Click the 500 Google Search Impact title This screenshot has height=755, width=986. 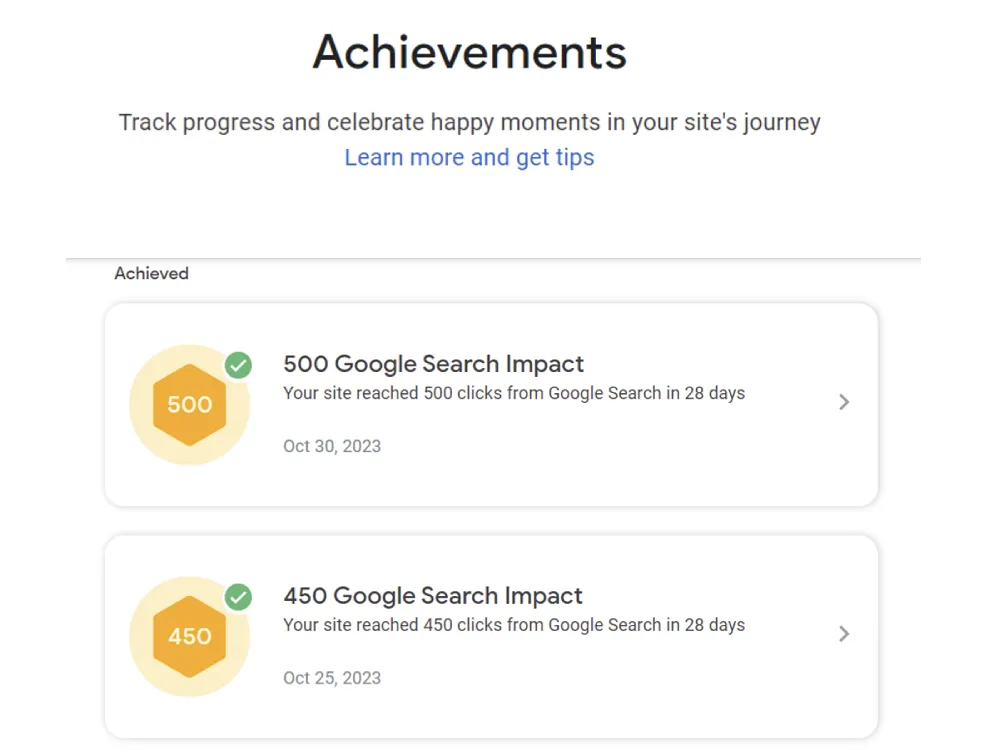pos(433,364)
